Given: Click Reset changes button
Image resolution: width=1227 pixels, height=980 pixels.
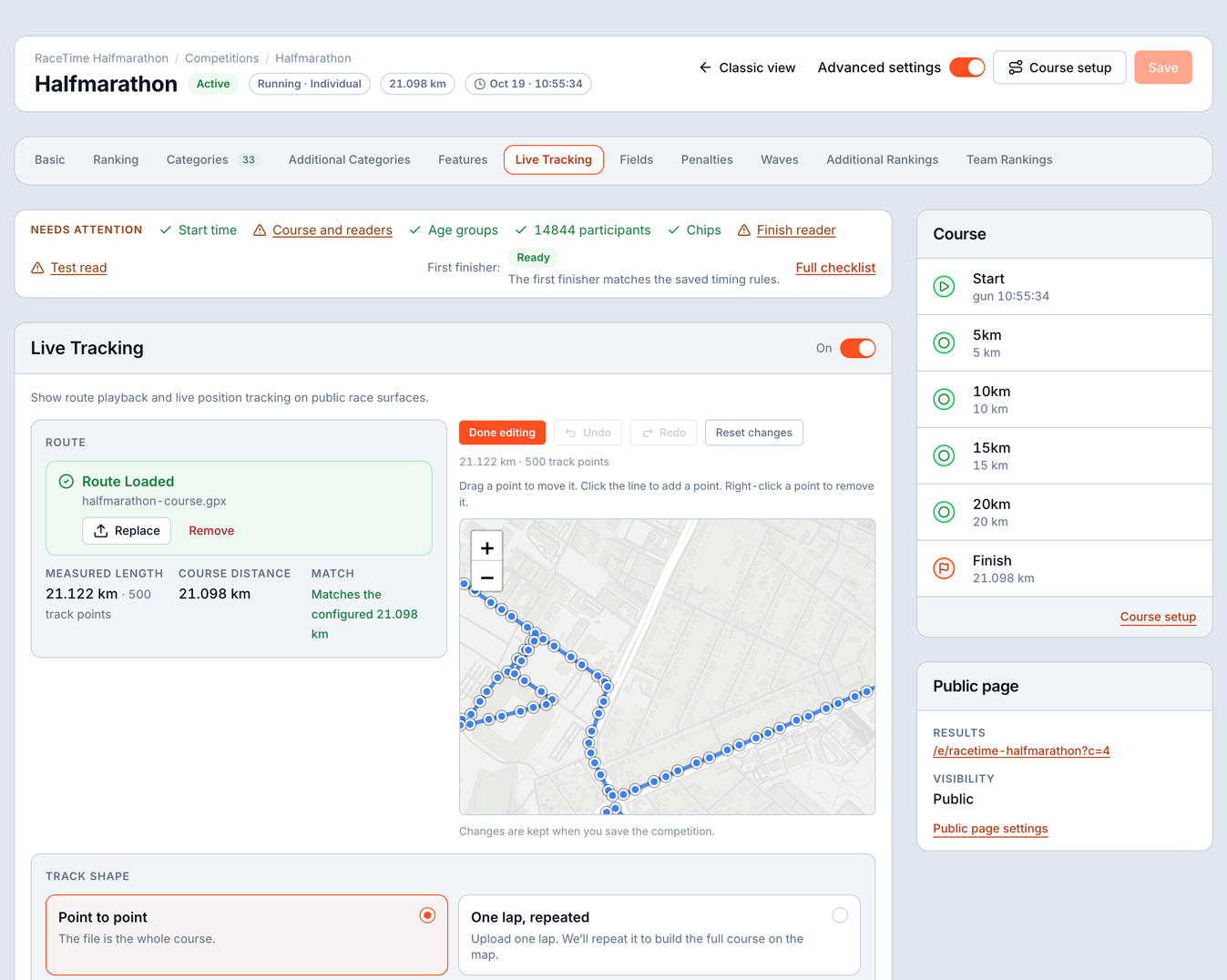Looking at the screenshot, I should (x=754, y=433).
